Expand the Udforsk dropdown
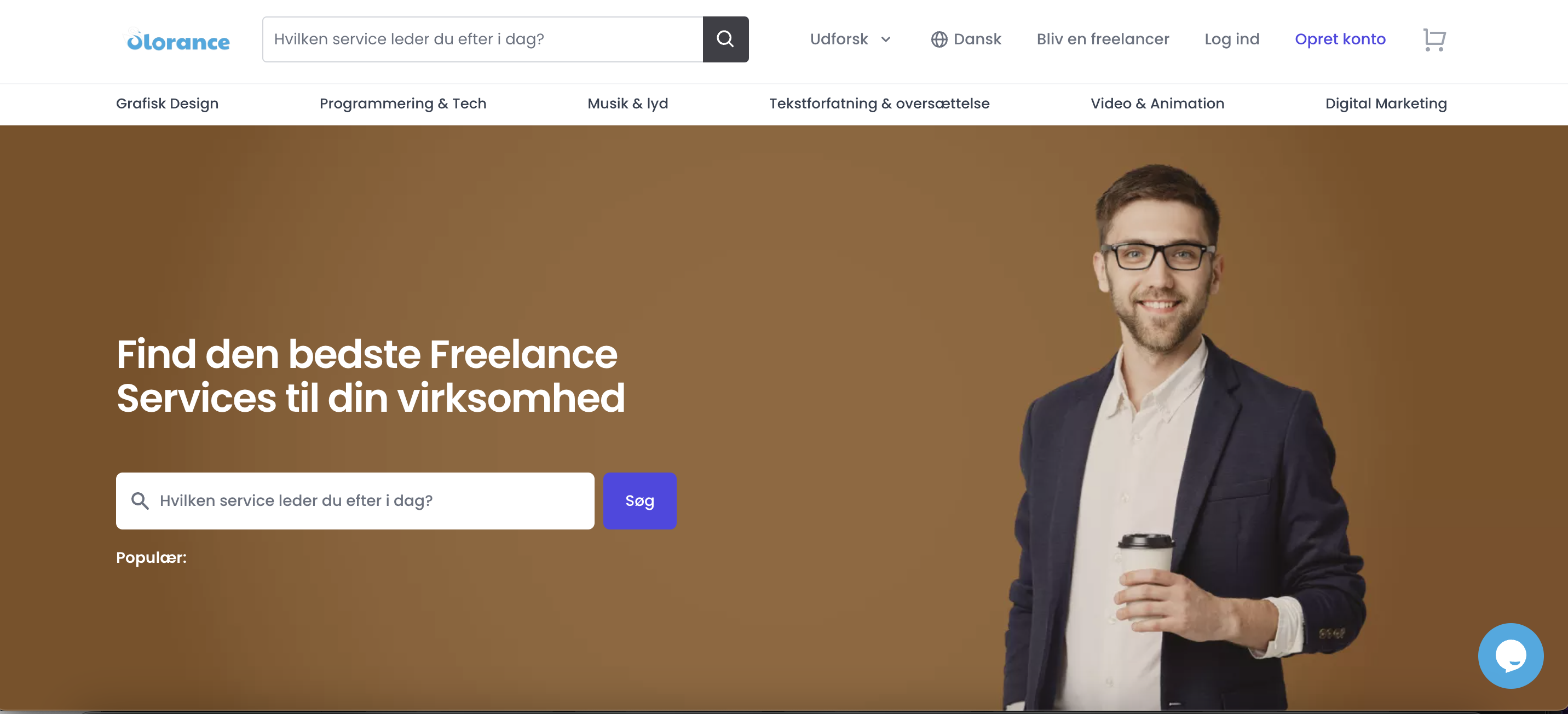This screenshot has height=714, width=1568. pos(850,39)
